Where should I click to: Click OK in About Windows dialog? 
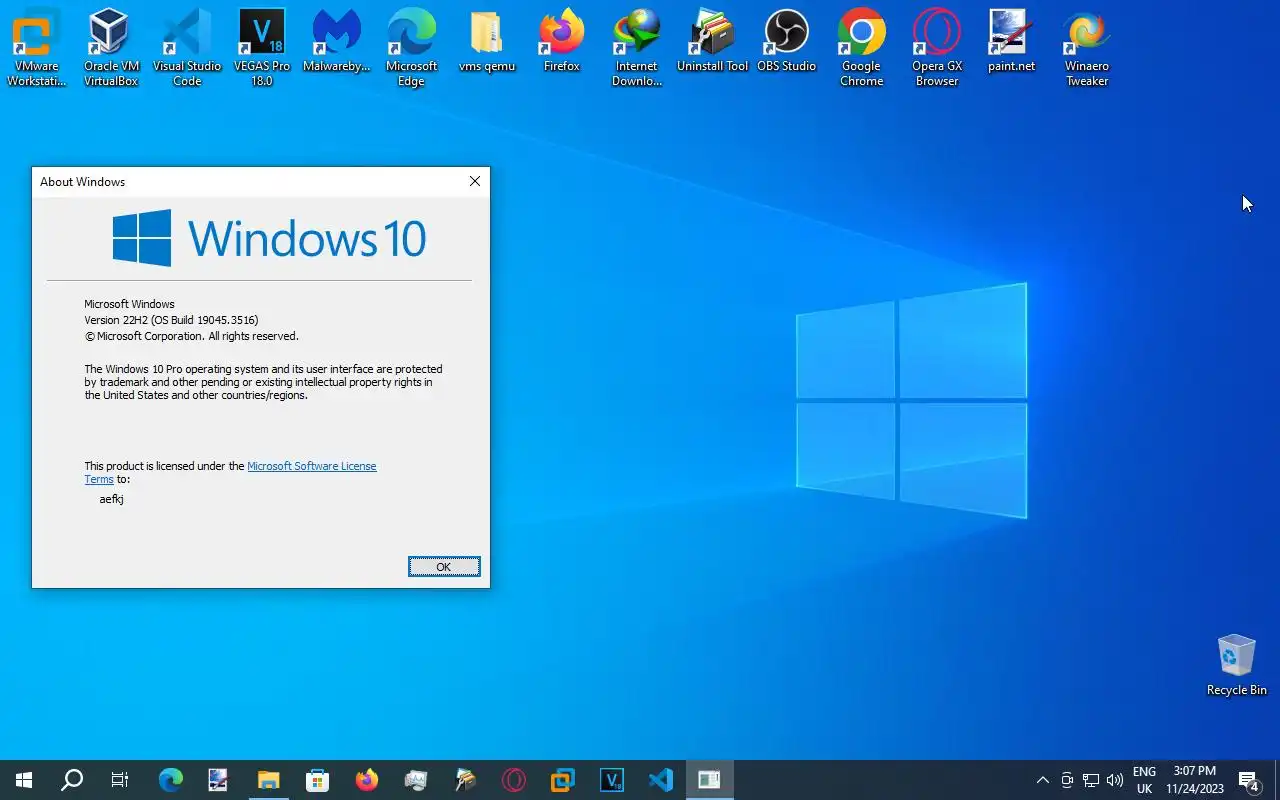[x=444, y=567]
